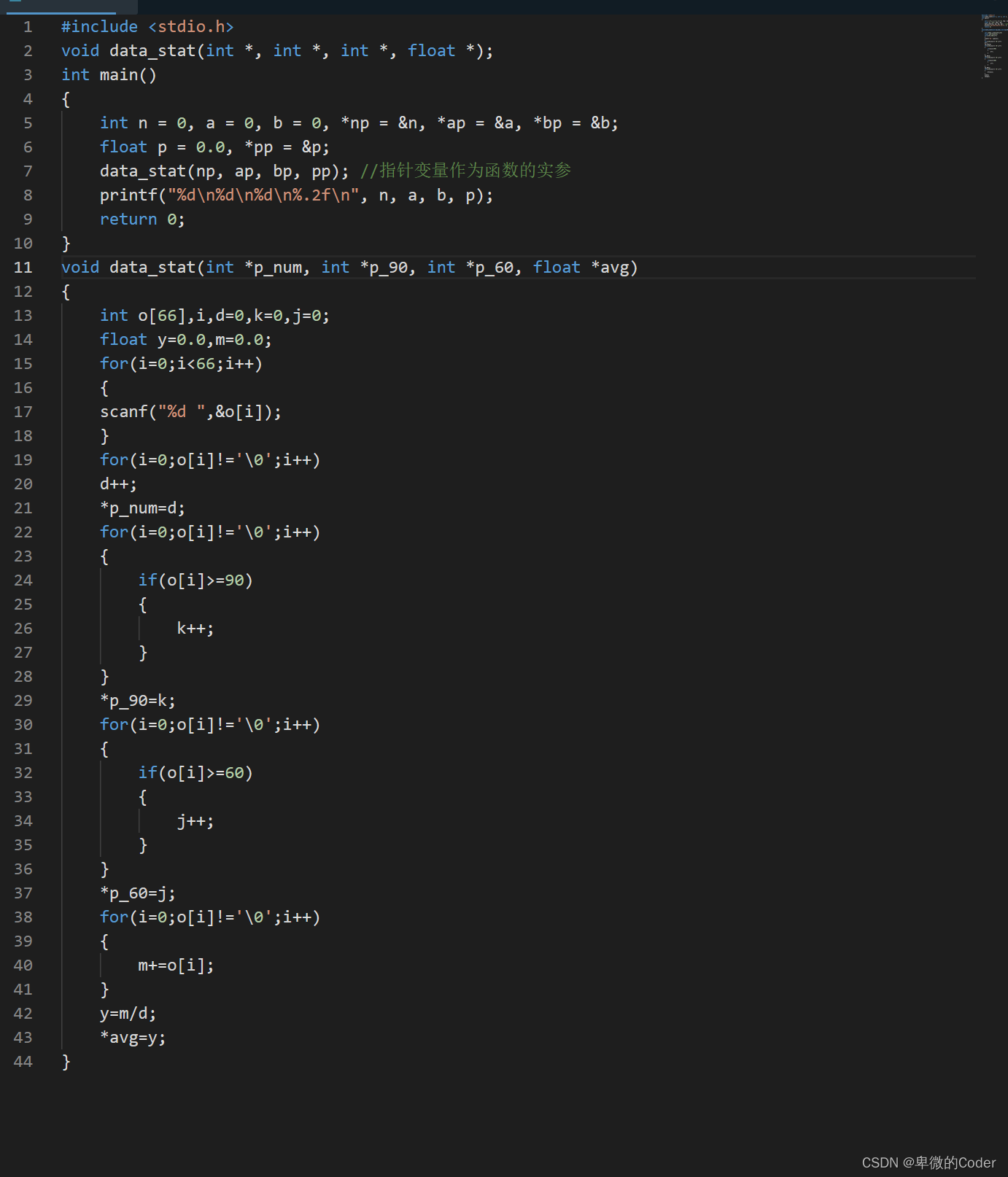This screenshot has width=1008, height=1177.
Task: Click the if(o[i]>=90) condition
Action: (x=195, y=580)
